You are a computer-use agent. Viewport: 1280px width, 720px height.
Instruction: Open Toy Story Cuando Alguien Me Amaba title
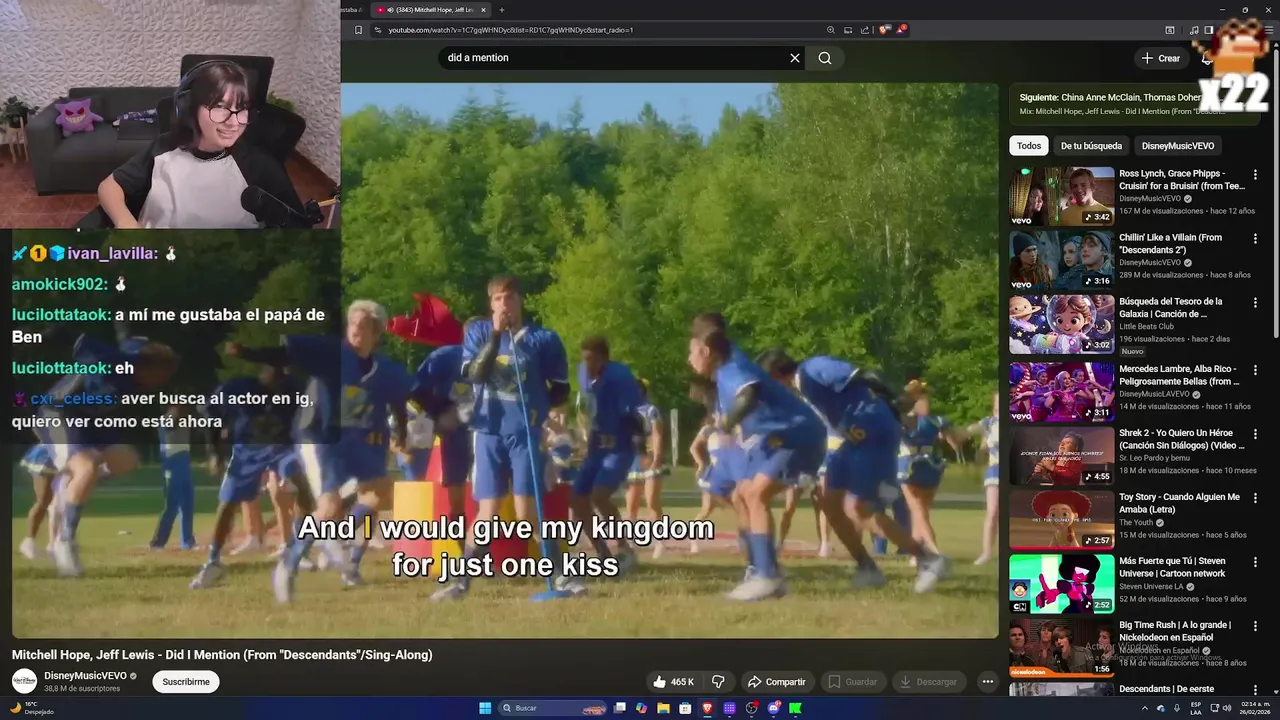pos(1179,503)
